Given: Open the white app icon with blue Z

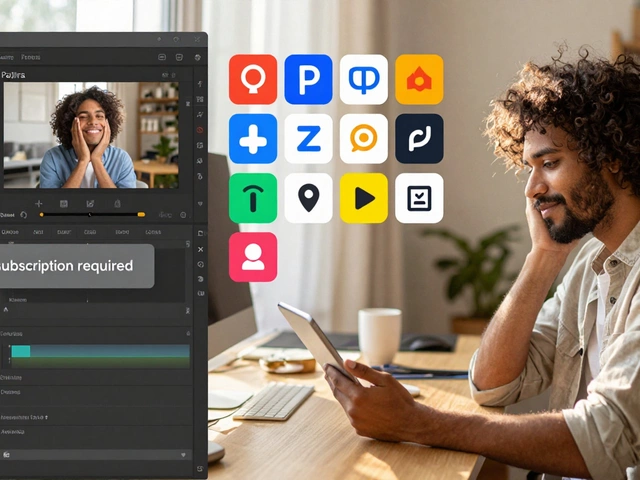Looking at the screenshot, I should pyautogui.click(x=308, y=139).
